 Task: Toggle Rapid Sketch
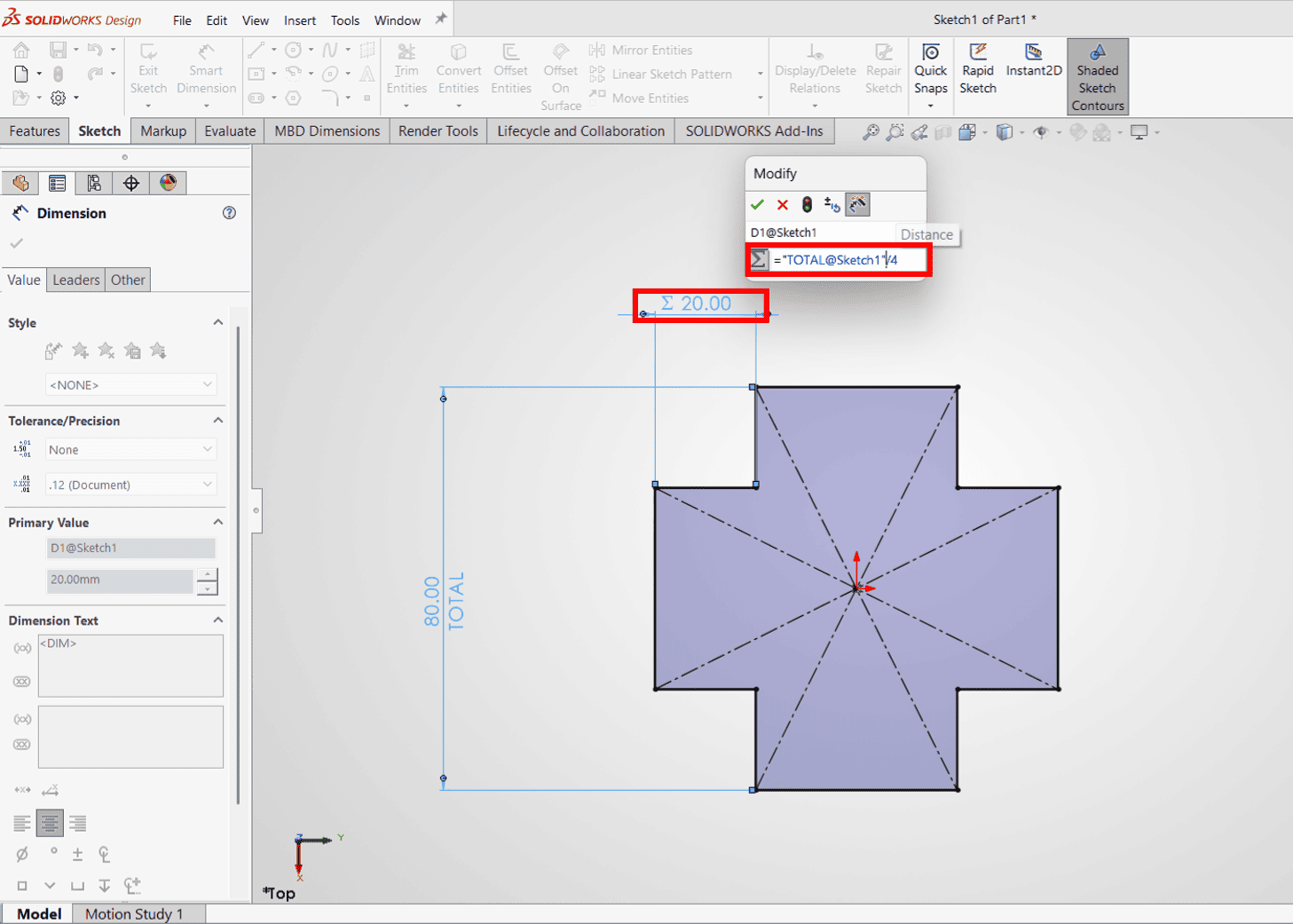[978, 68]
